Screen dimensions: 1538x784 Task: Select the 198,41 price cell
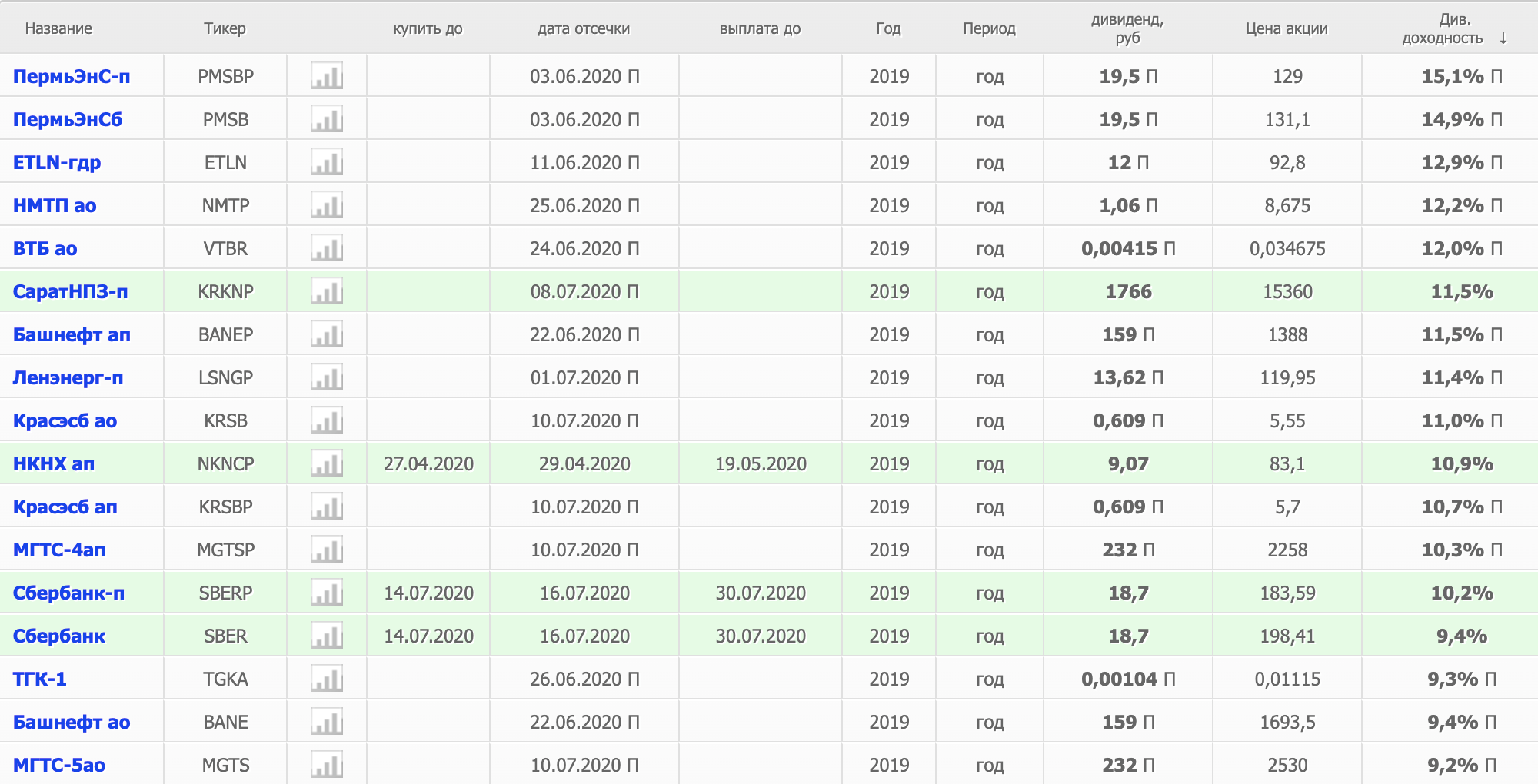pyautogui.click(x=1287, y=636)
